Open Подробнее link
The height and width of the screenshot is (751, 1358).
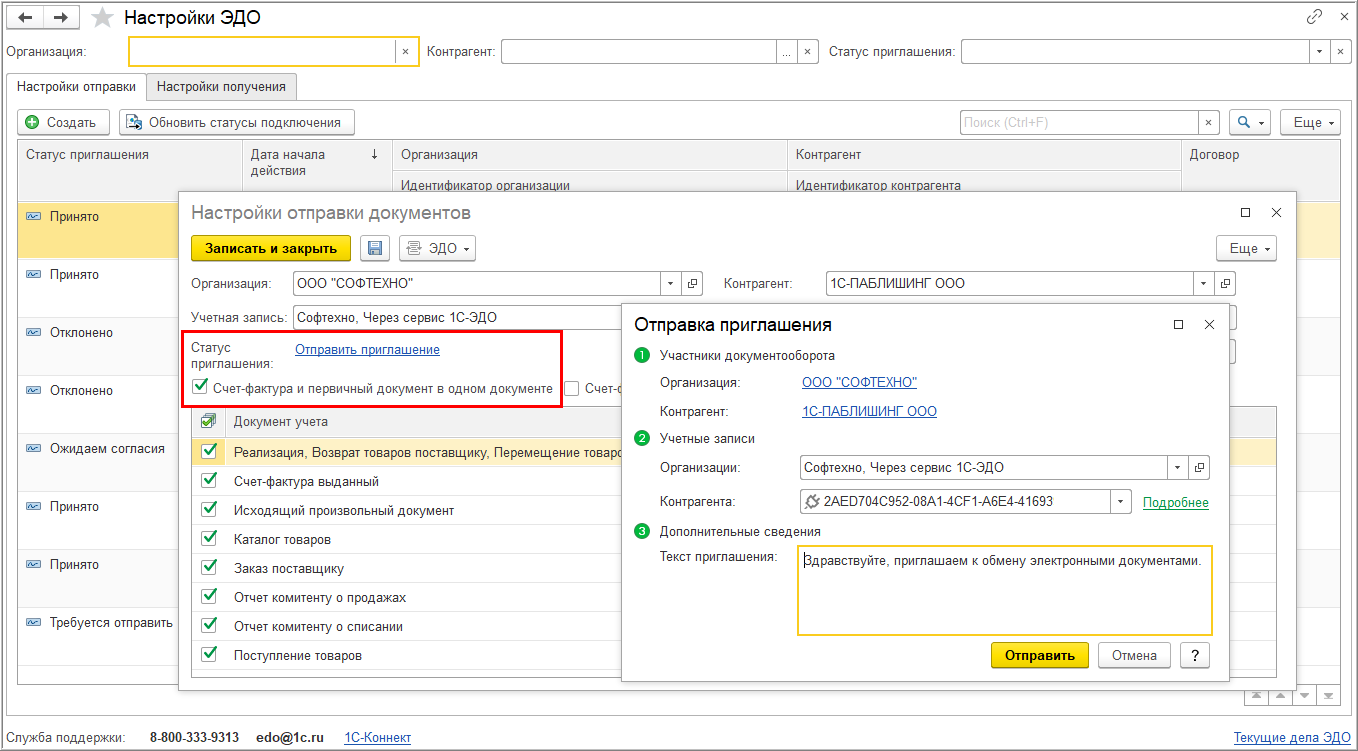click(1176, 503)
